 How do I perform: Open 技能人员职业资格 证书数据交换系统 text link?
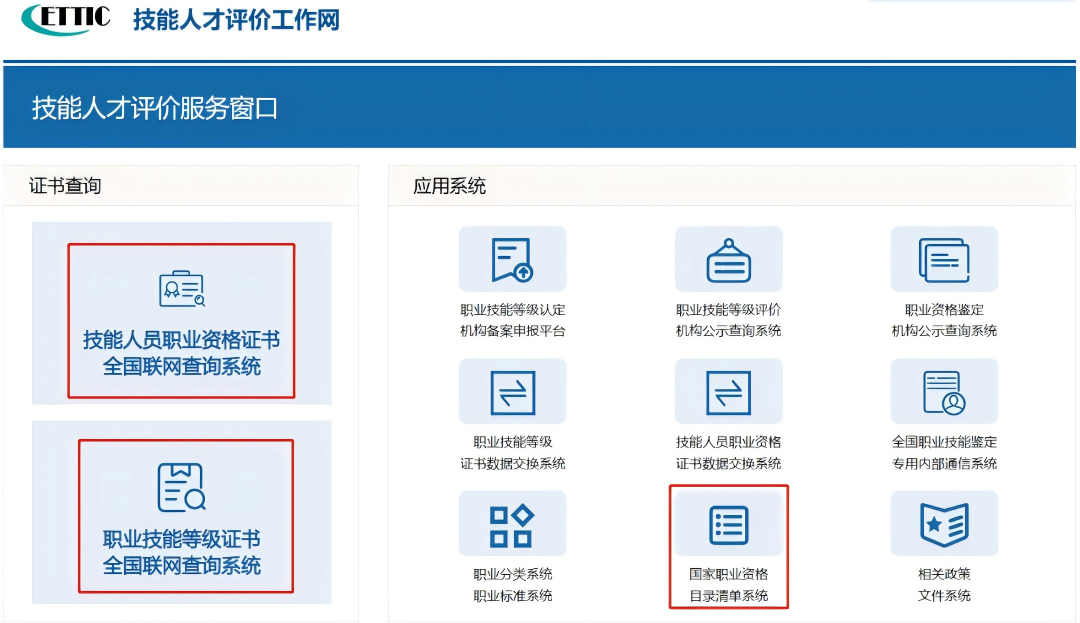pyautogui.click(x=728, y=452)
